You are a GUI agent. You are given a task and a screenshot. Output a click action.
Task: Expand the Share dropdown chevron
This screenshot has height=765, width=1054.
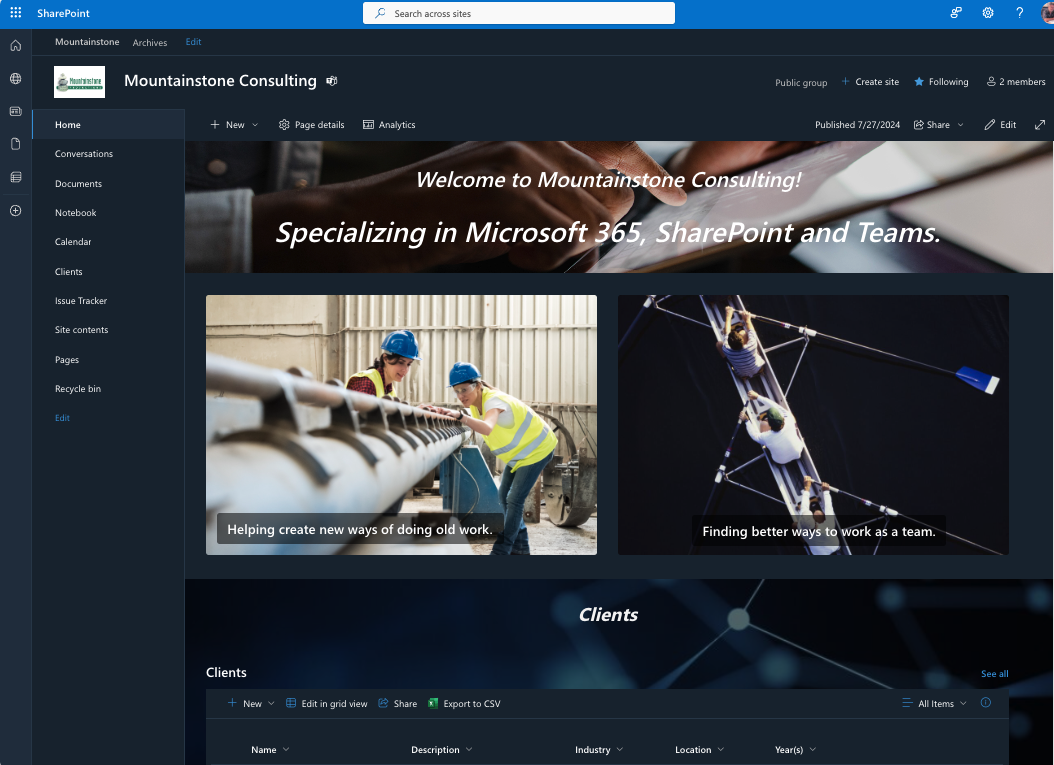pos(961,125)
